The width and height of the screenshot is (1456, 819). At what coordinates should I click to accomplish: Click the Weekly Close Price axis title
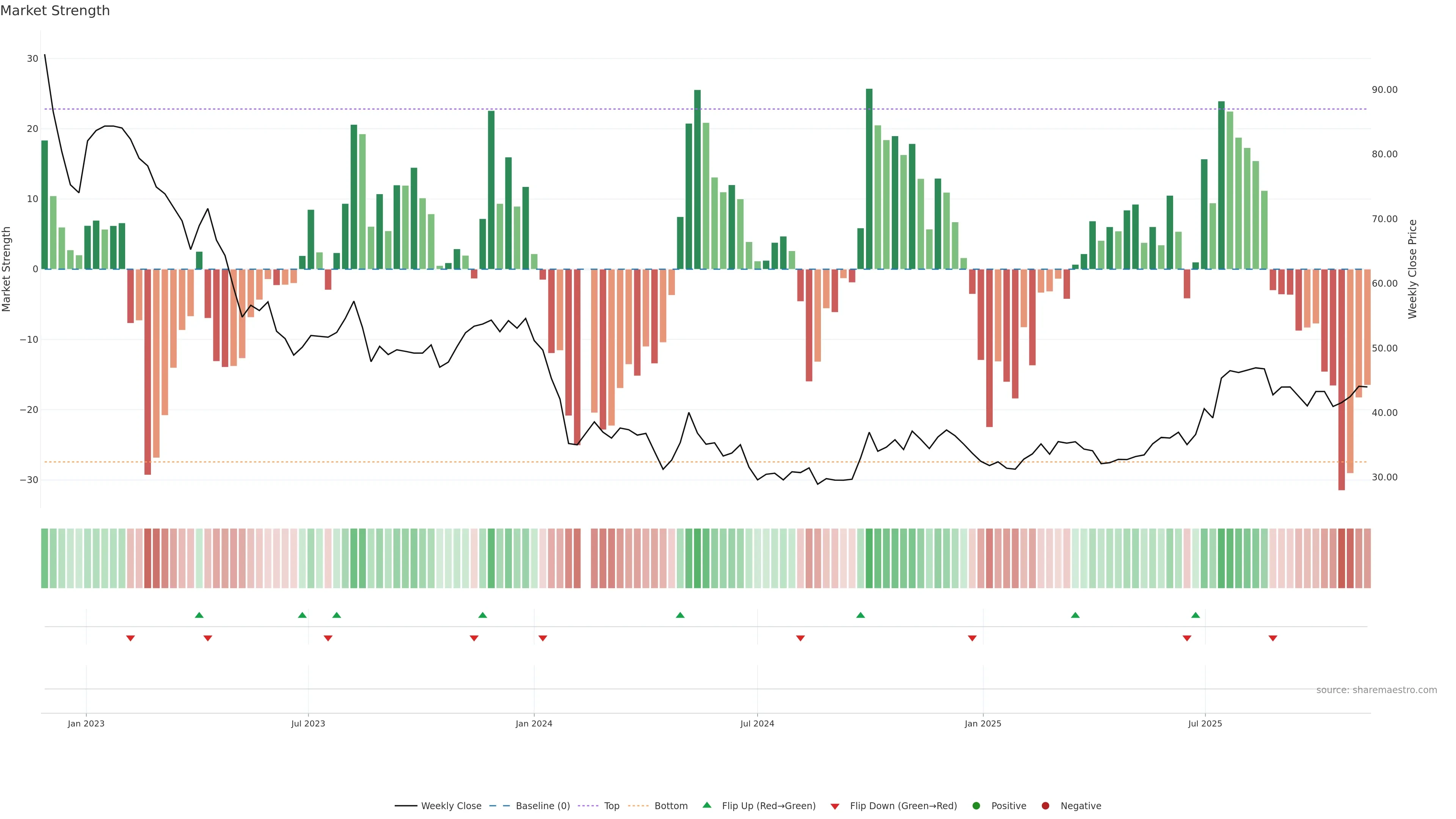coord(1412,269)
